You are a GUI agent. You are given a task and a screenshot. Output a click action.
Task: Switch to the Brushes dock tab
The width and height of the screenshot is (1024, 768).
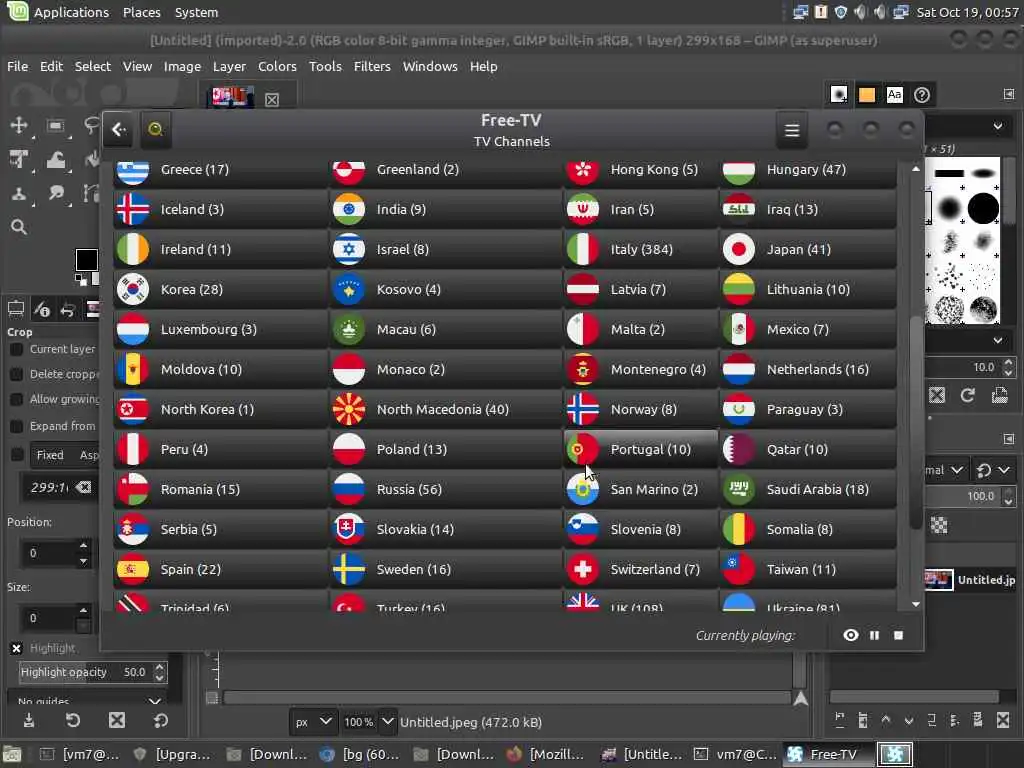[x=839, y=95]
